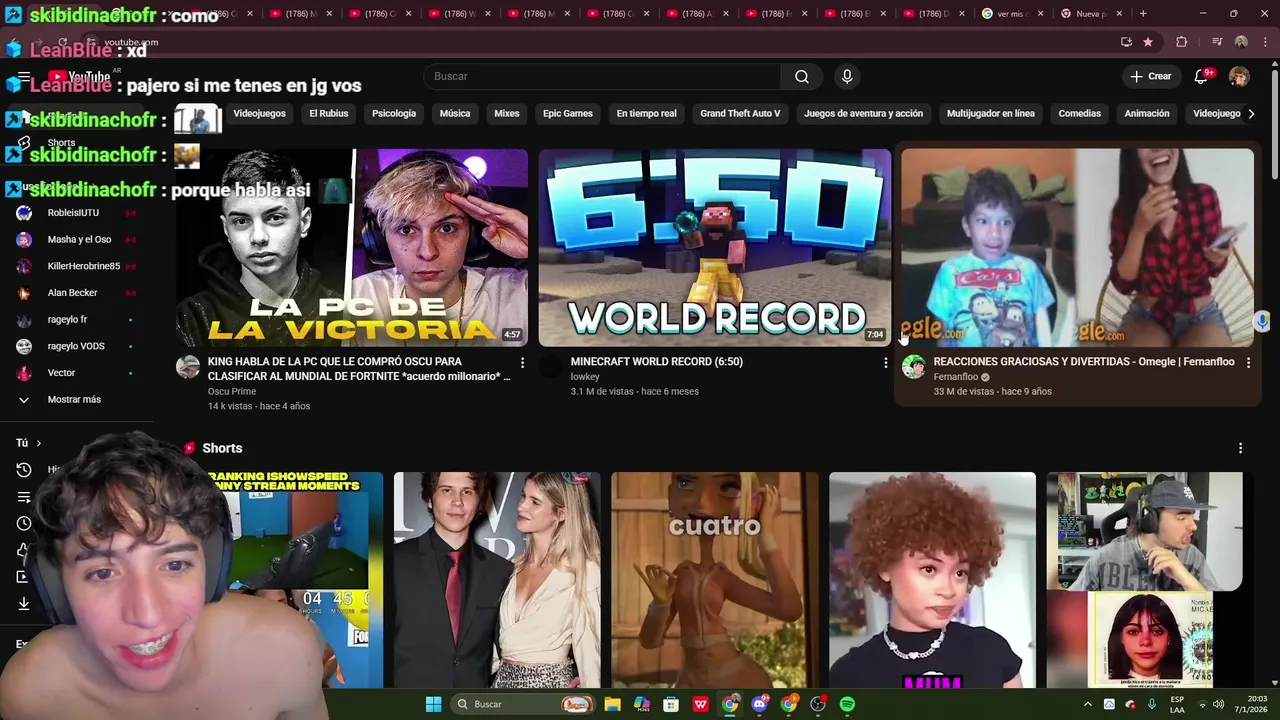Viewport: 1280px width, 720px height.
Task: Open WPS Office from taskbar
Action: coord(700,704)
